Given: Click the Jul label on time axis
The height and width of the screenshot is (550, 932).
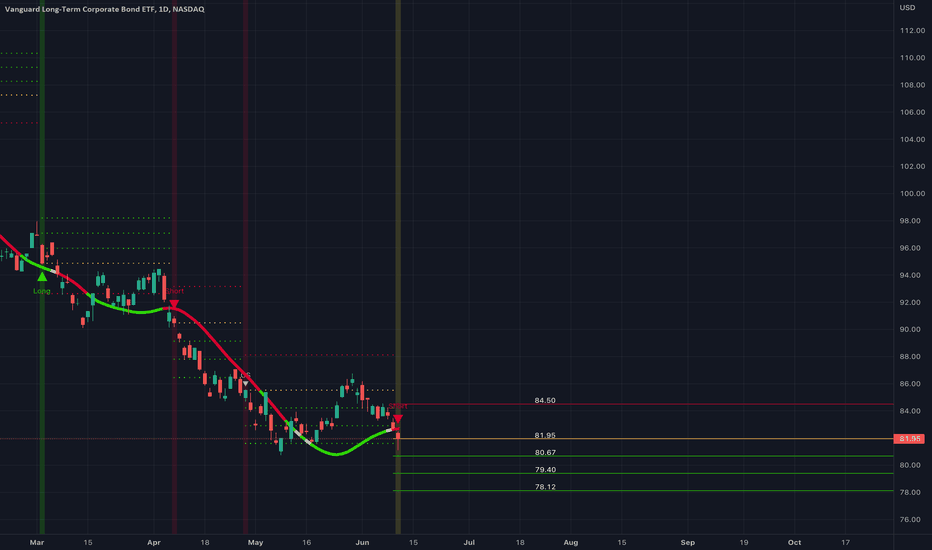Looking at the screenshot, I should (469, 542).
